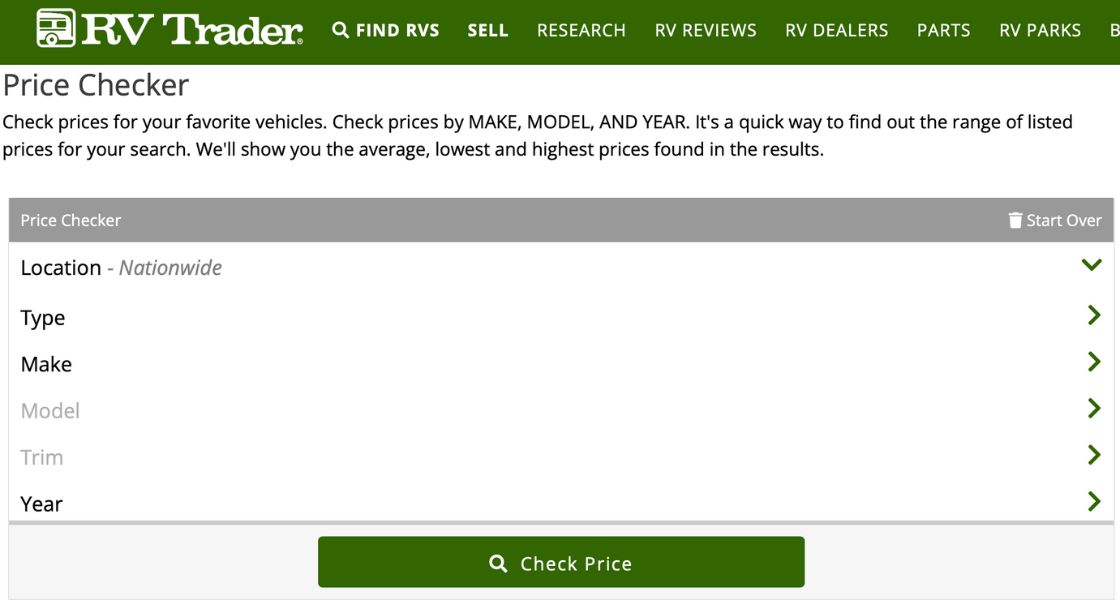Click the Find RVs magnifier icon

(341, 30)
